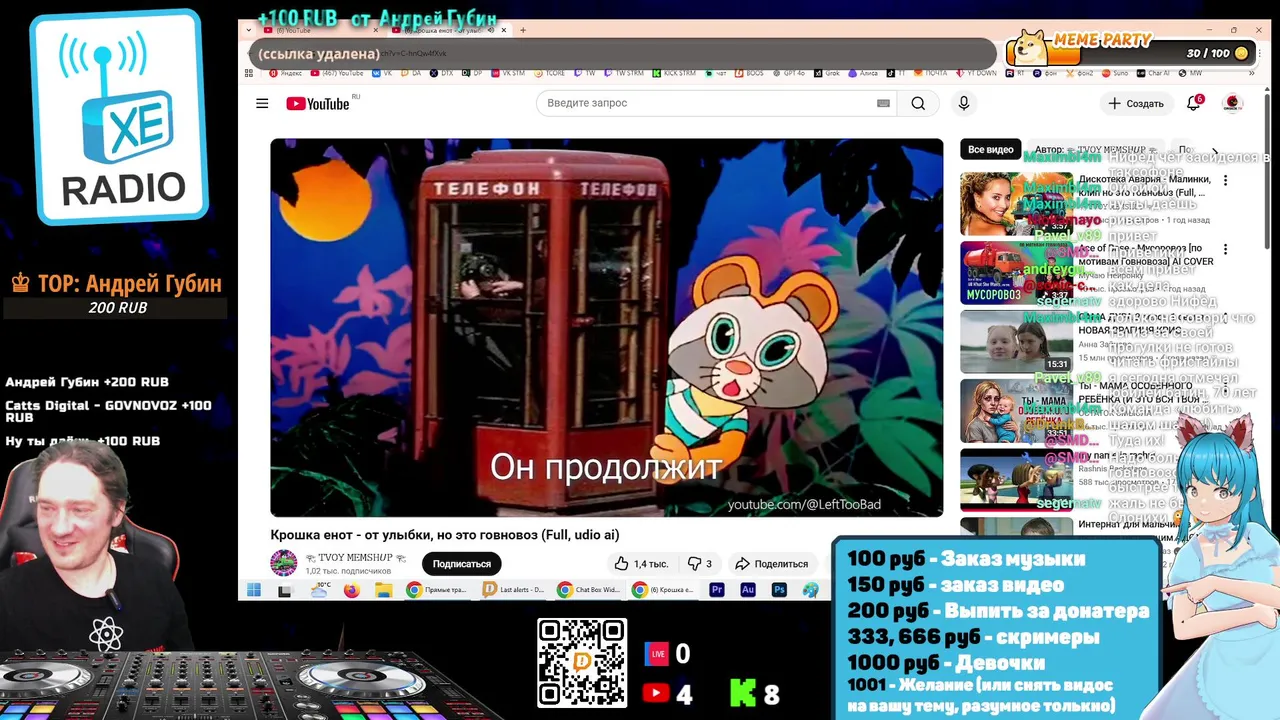Open options menu for Дискотека Авария video
The height and width of the screenshot is (720, 1280).
pyautogui.click(x=1225, y=181)
